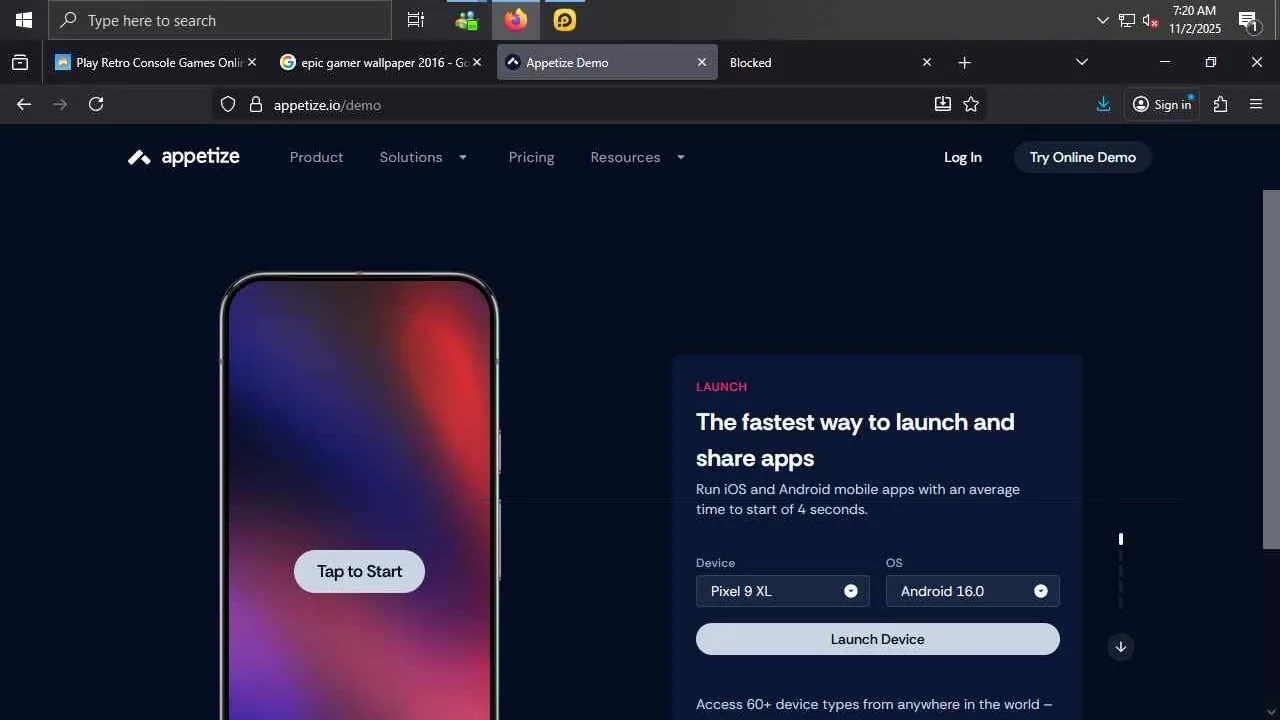This screenshot has width=1280, height=720.
Task: Click the muted volume icon in tray
Action: pos(1150,20)
